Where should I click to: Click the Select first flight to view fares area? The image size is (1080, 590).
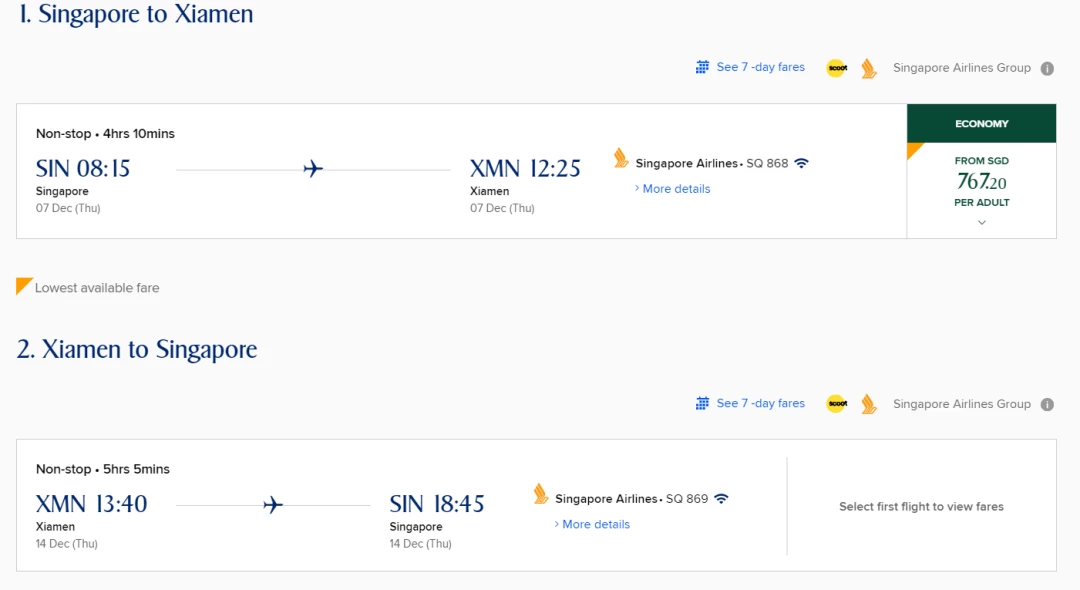click(921, 506)
